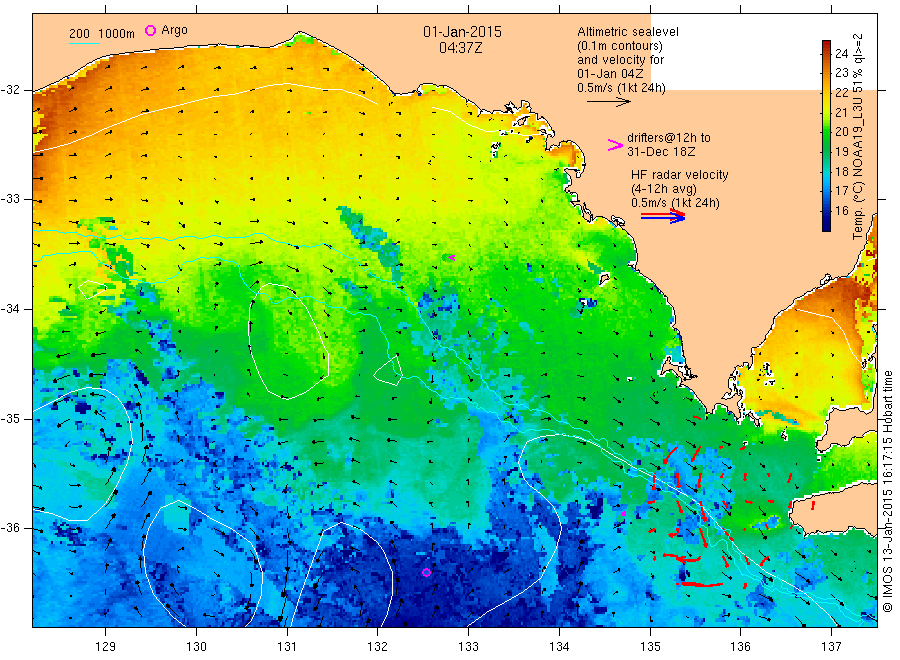
Task: Click the -35 latitude axis label
Action: tap(10, 418)
